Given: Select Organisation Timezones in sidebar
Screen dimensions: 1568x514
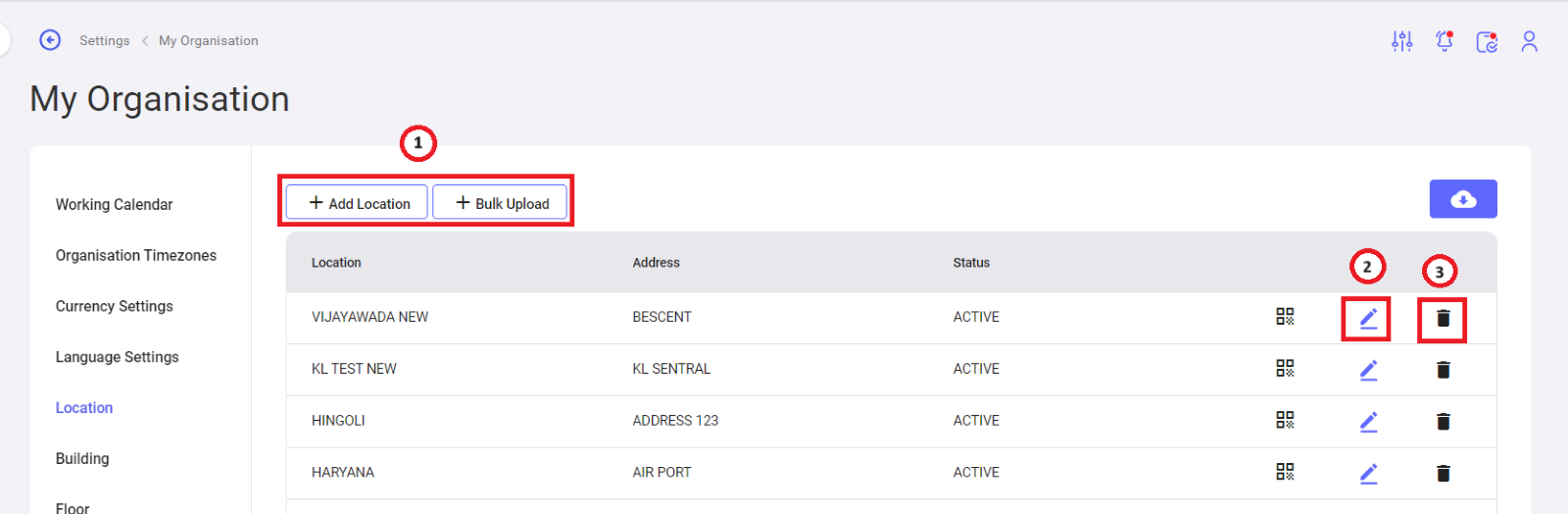Looking at the screenshot, I should click(x=136, y=255).
